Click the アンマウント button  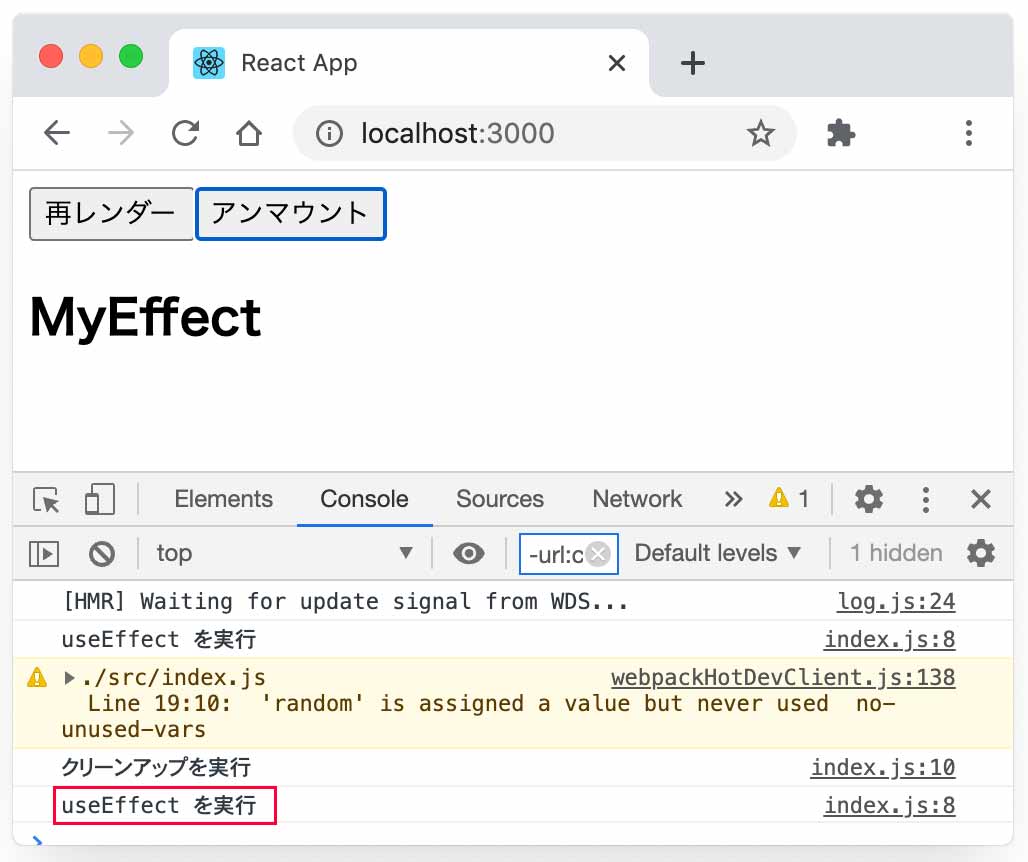pyautogui.click(x=290, y=214)
